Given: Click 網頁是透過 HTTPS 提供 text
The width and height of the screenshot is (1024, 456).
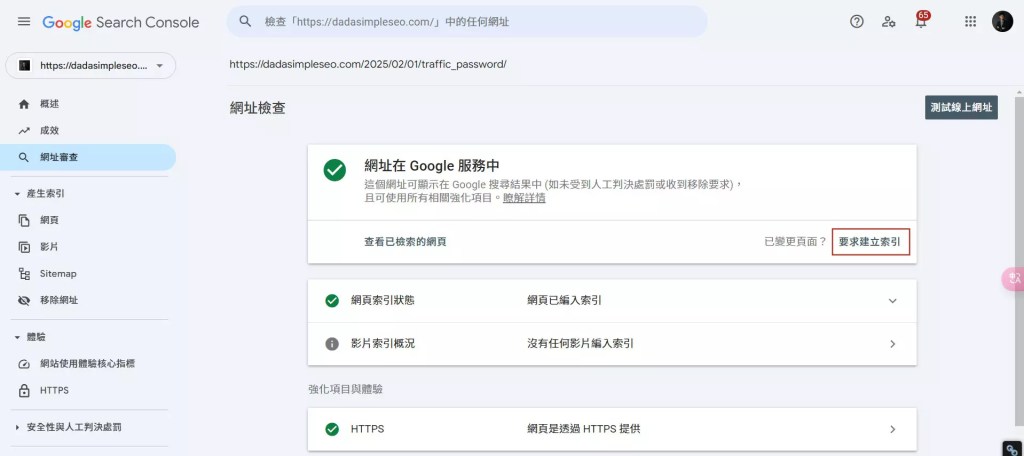Looking at the screenshot, I should 584,429.
